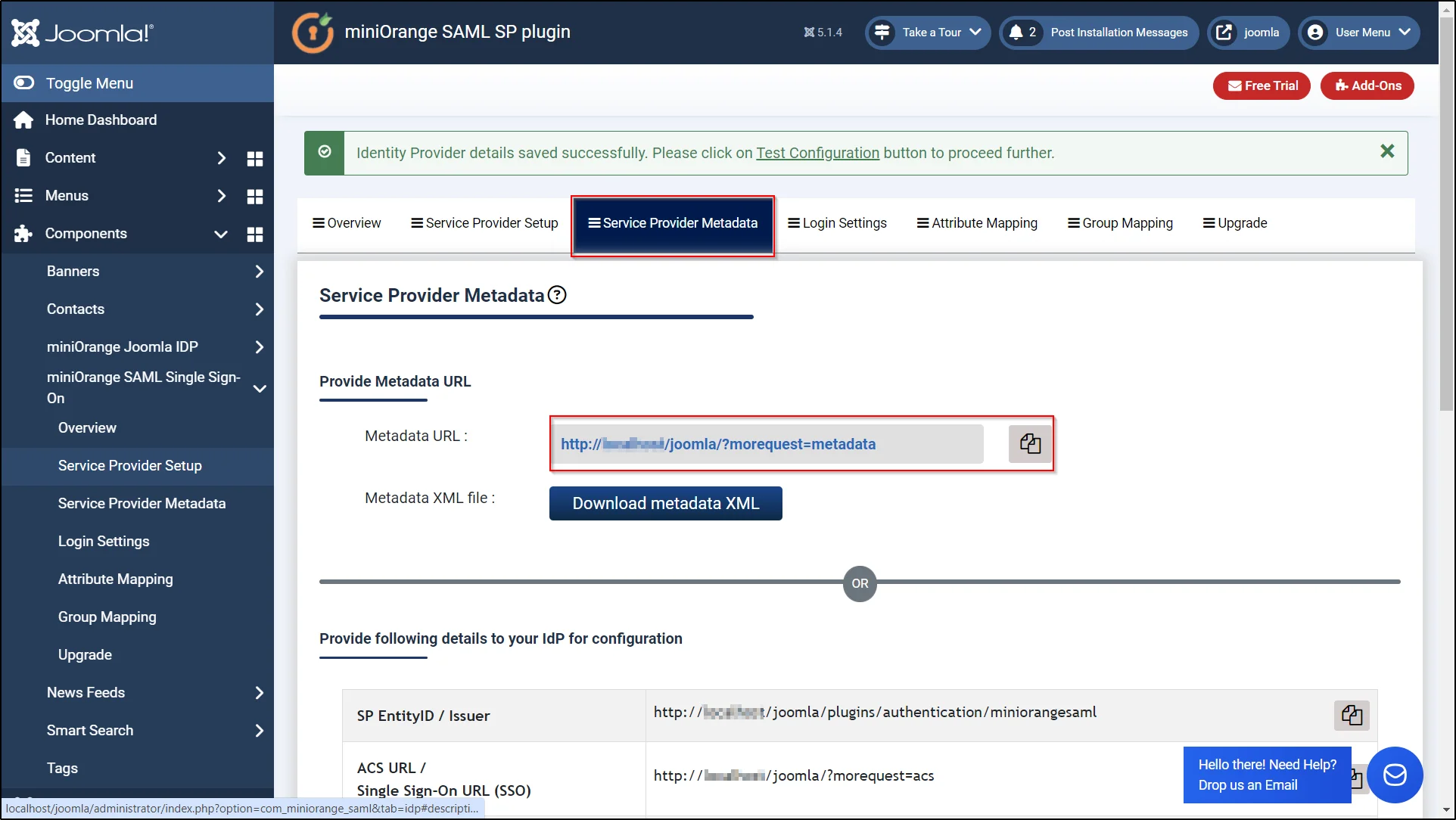Switch to Group Mapping tab
This screenshot has width=1456, height=820.
pyautogui.click(x=1120, y=223)
